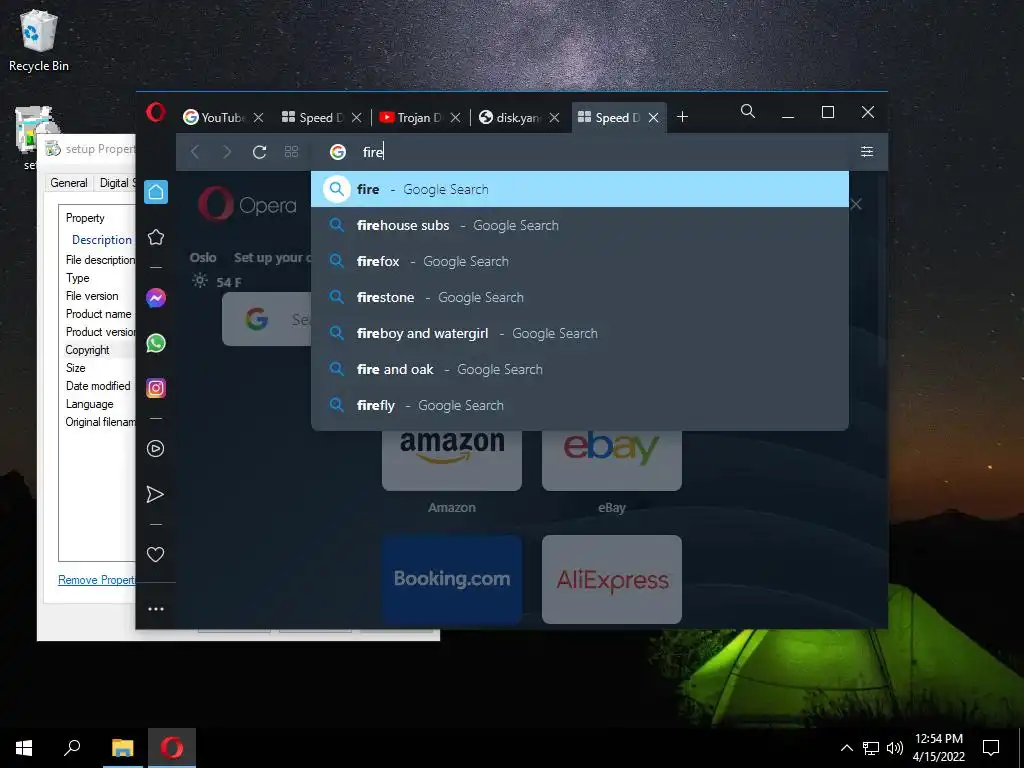Click the Google search box on start page
This screenshot has height=768, width=1024.
(x=266, y=319)
